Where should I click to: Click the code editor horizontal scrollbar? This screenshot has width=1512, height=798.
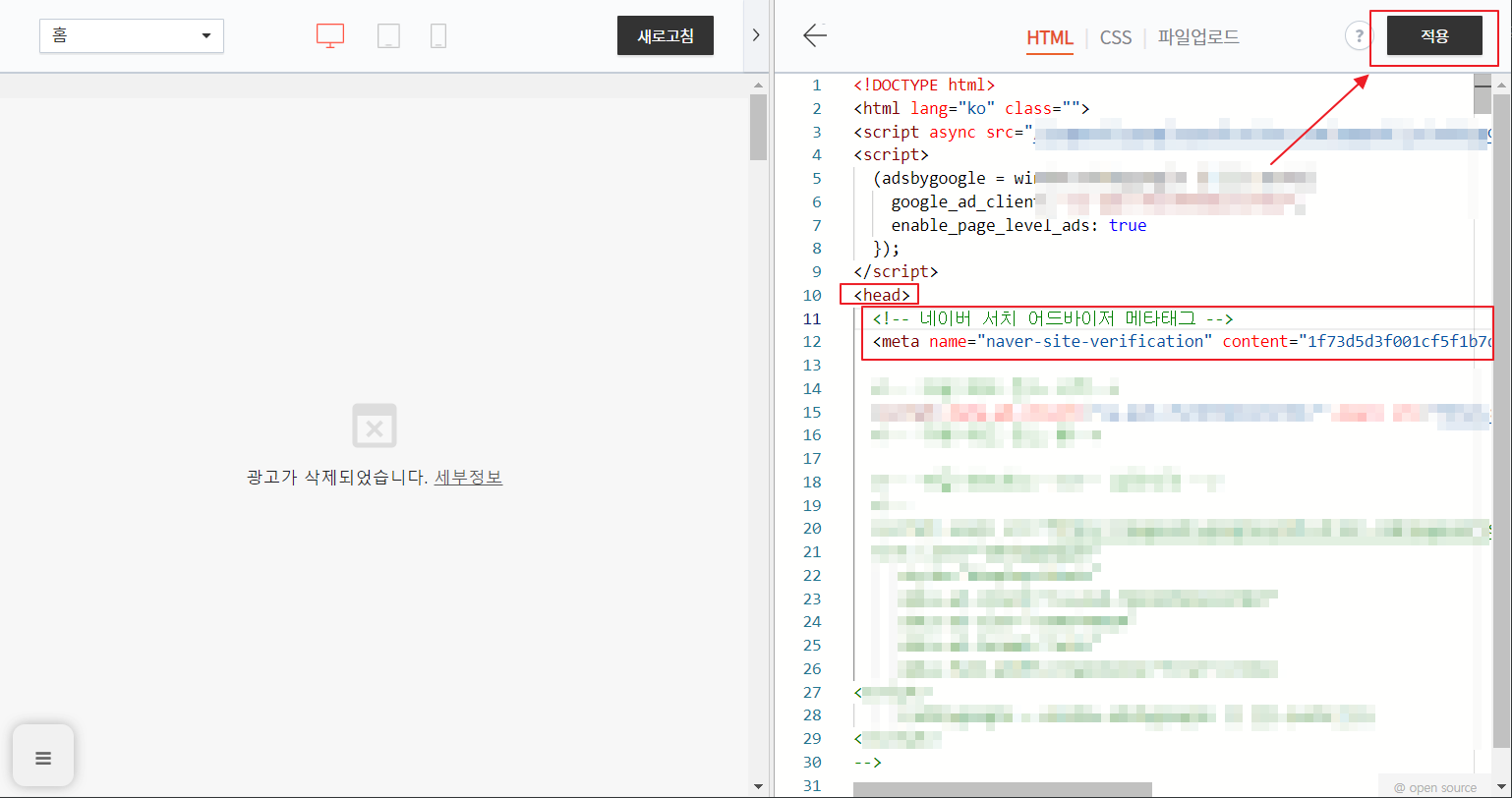click(x=1002, y=789)
